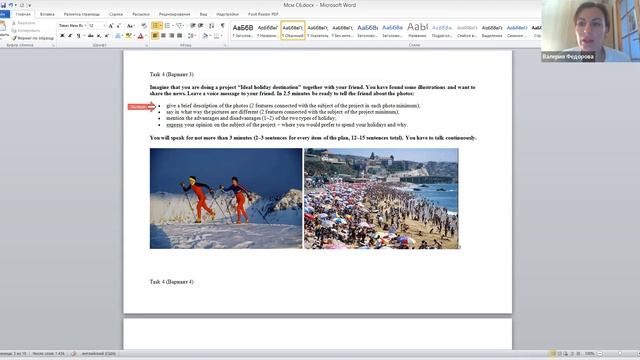Open the Paragraph dialog launcher
This screenshot has width=640, height=360.
tap(225, 45)
